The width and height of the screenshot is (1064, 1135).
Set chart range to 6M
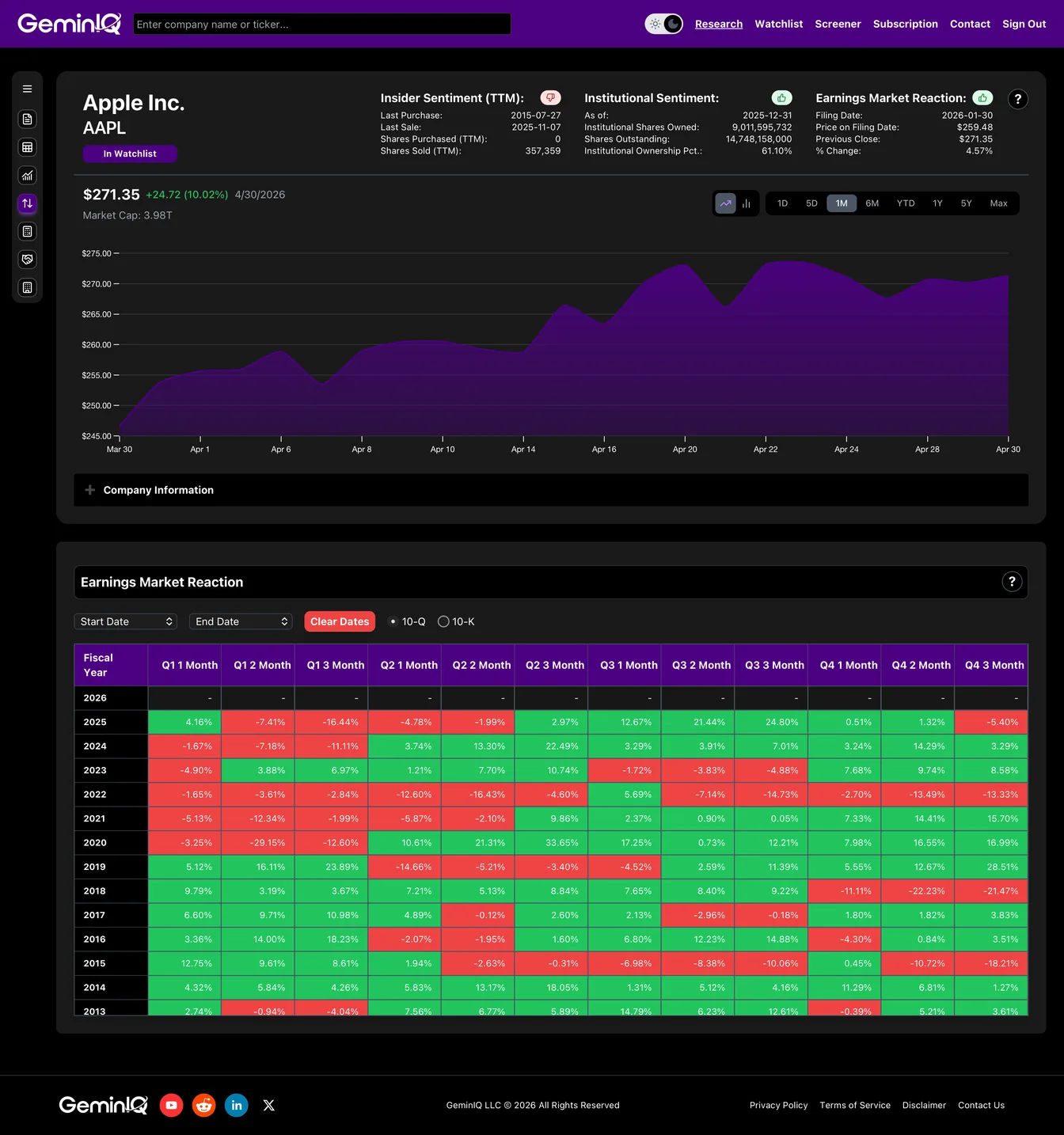pos(872,203)
